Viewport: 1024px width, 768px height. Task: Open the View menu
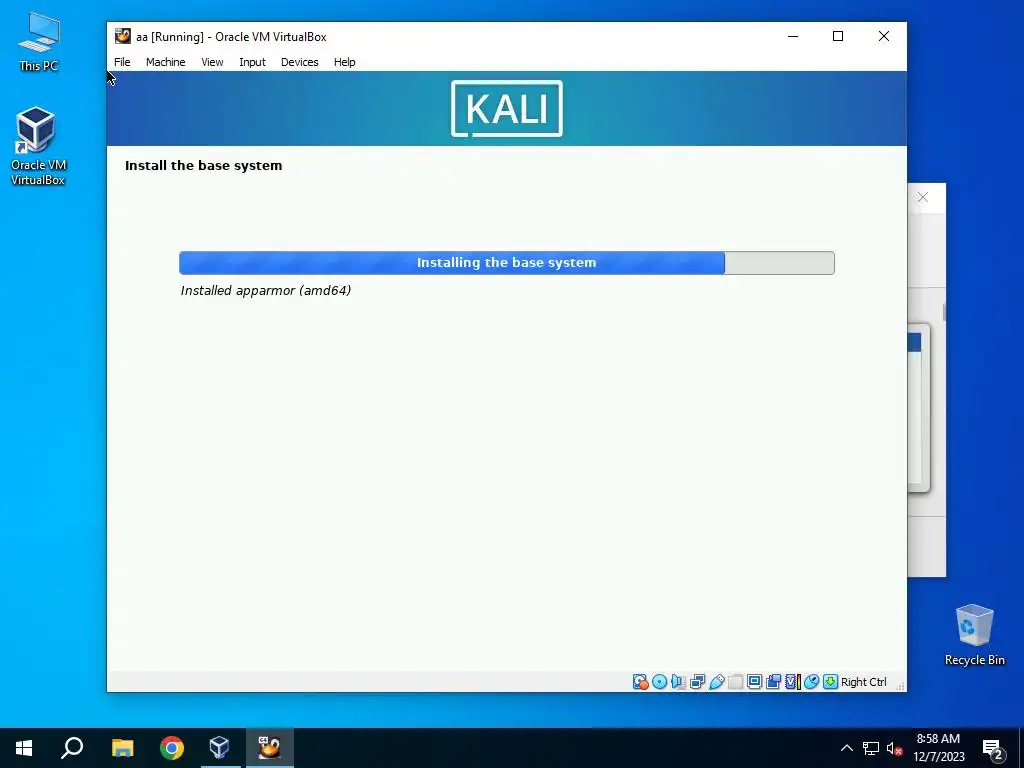212,62
